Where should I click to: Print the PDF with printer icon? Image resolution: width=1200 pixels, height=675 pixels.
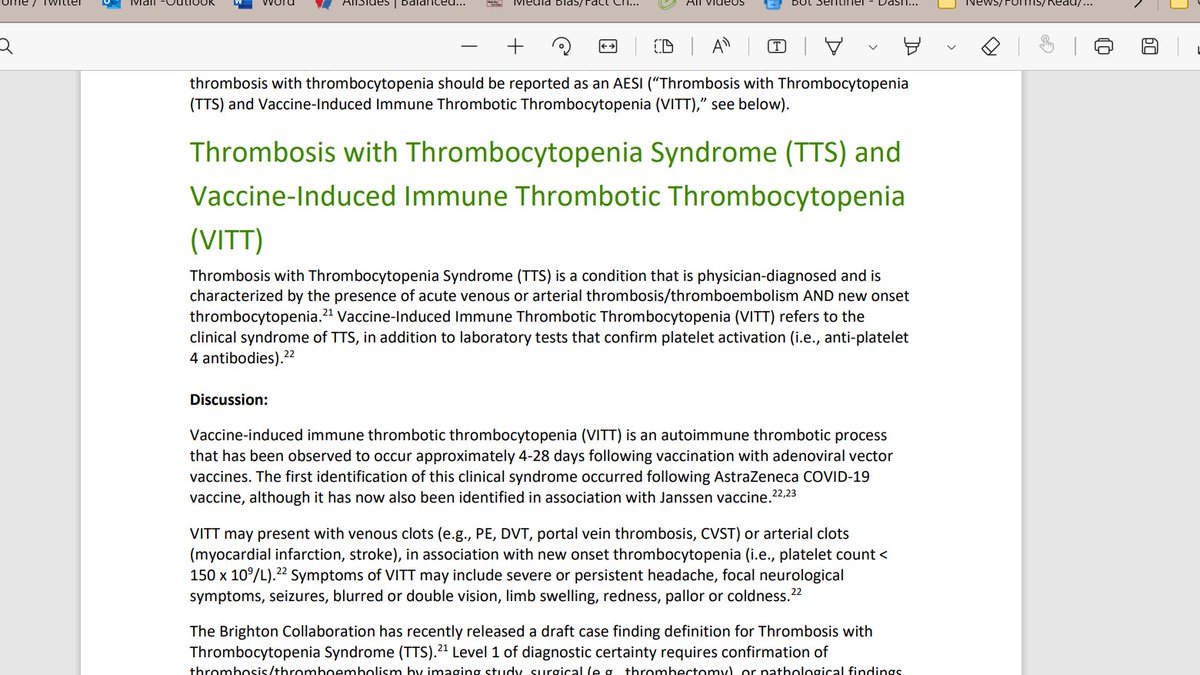(1104, 46)
